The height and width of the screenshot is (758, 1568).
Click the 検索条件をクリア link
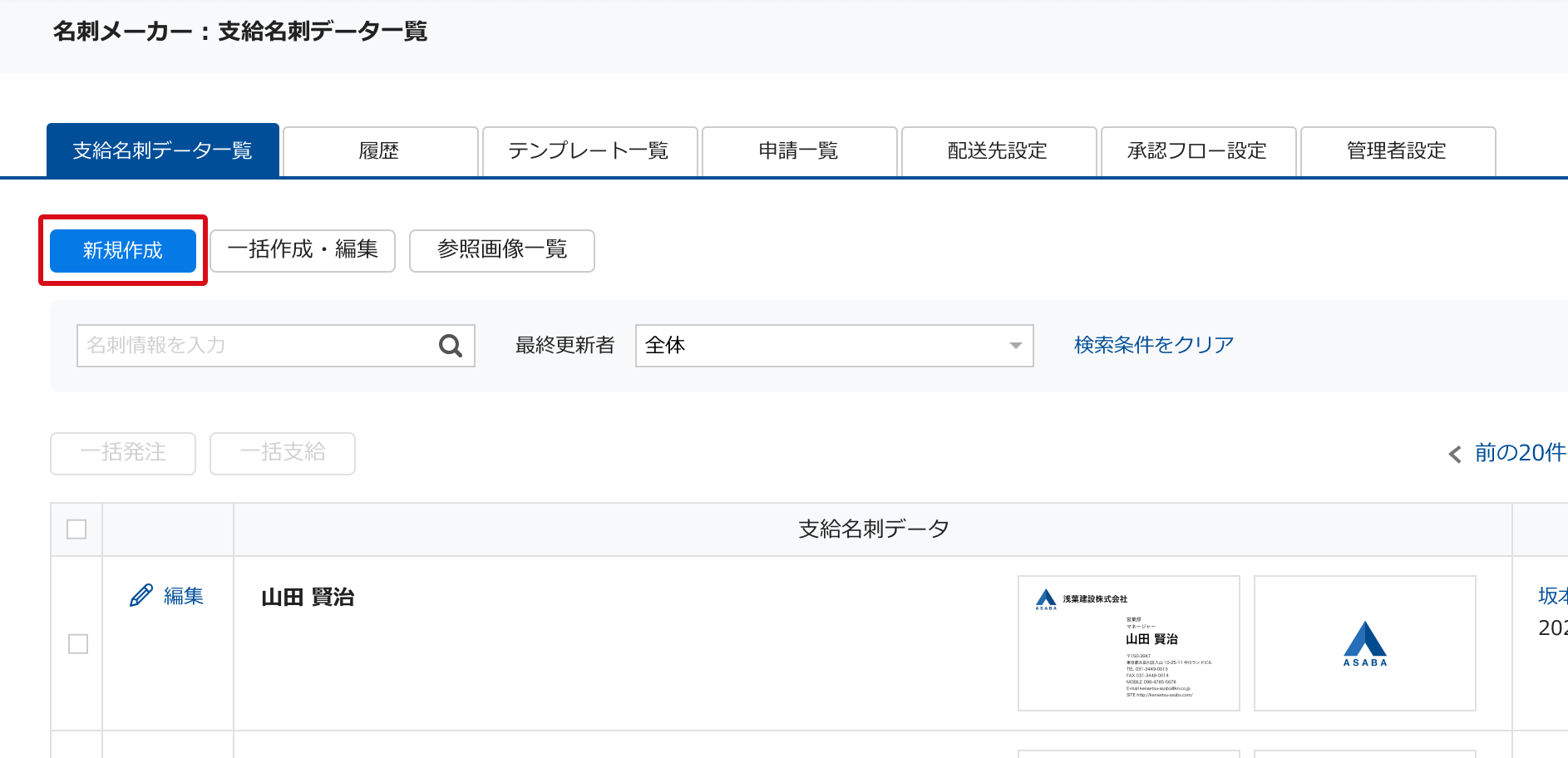[1153, 345]
